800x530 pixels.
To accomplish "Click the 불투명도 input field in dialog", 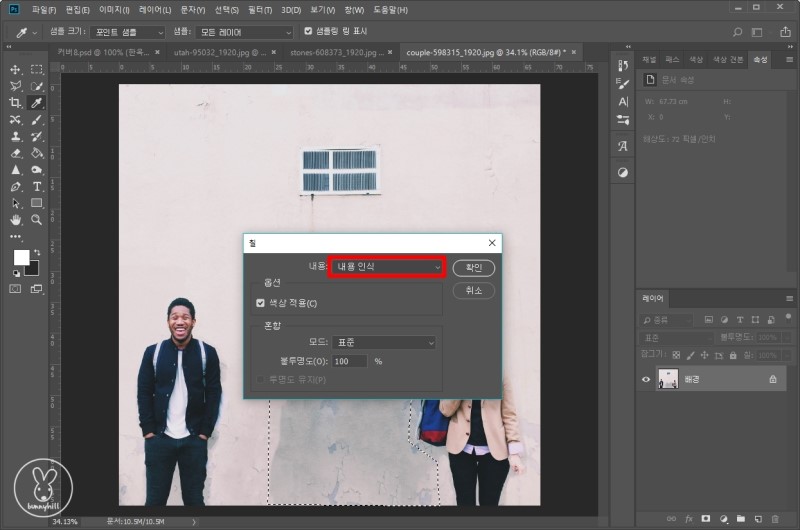I will click(x=350, y=361).
